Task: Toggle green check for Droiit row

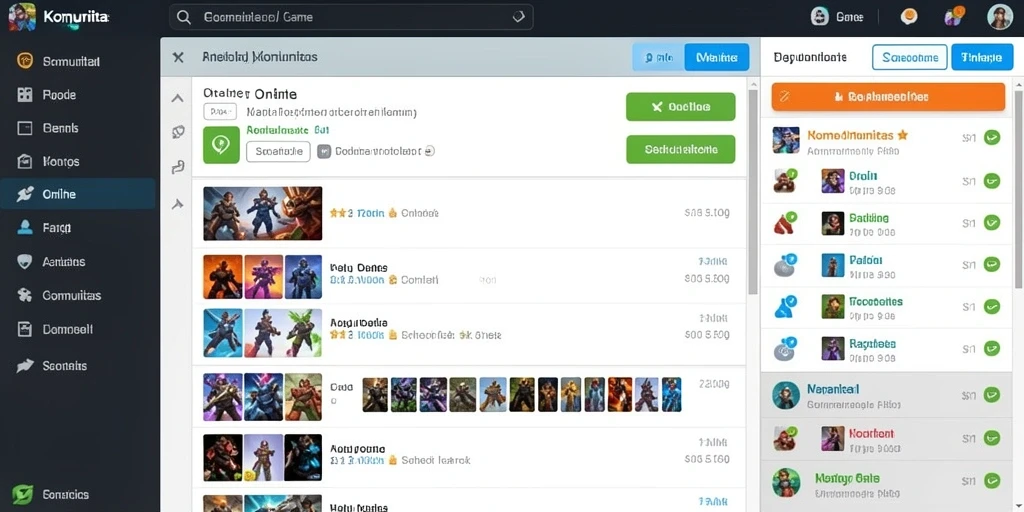Action: (992, 181)
